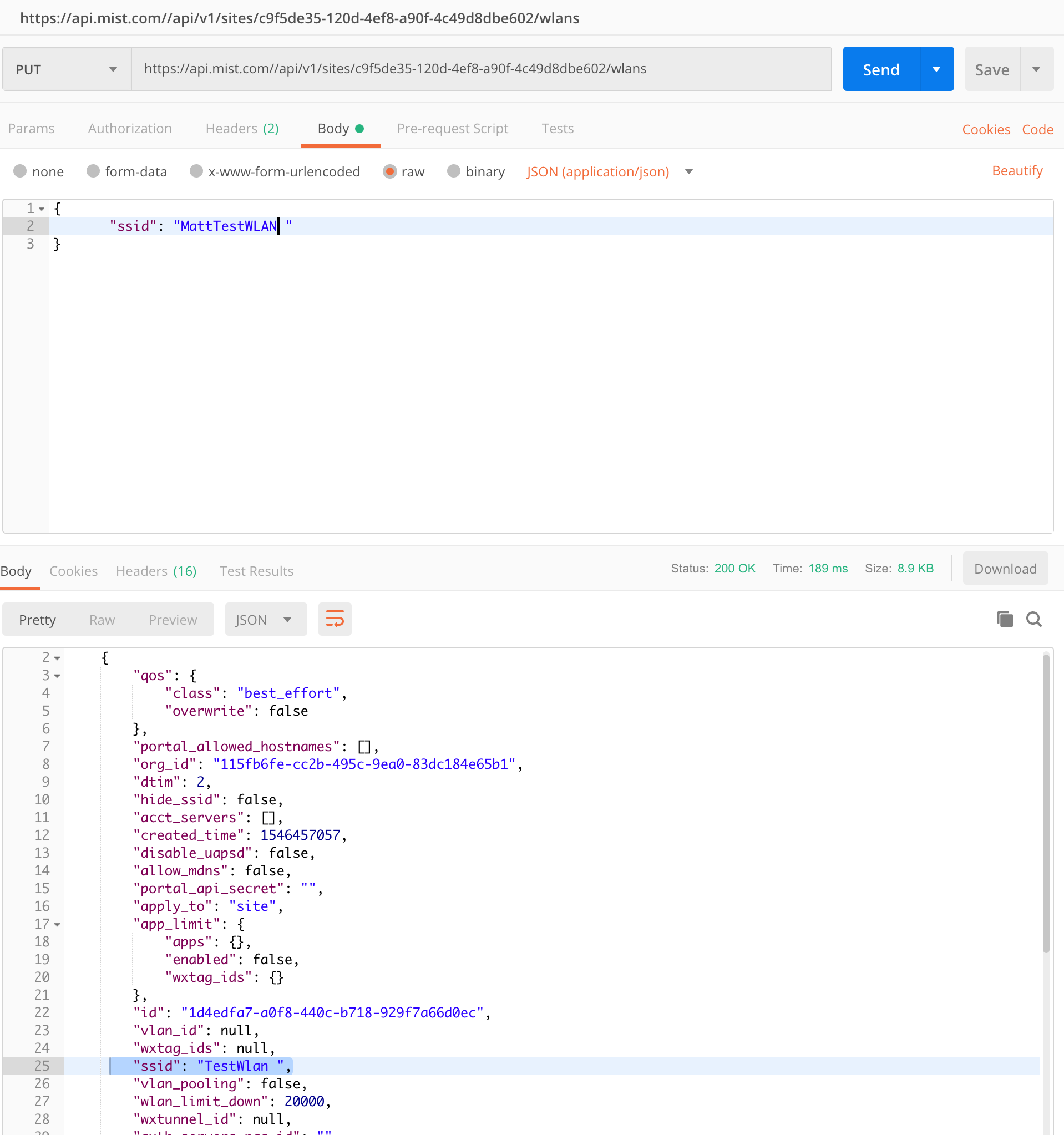Open the response JSON format dropdown
This screenshot has width=1064, height=1135.
[x=265, y=620]
